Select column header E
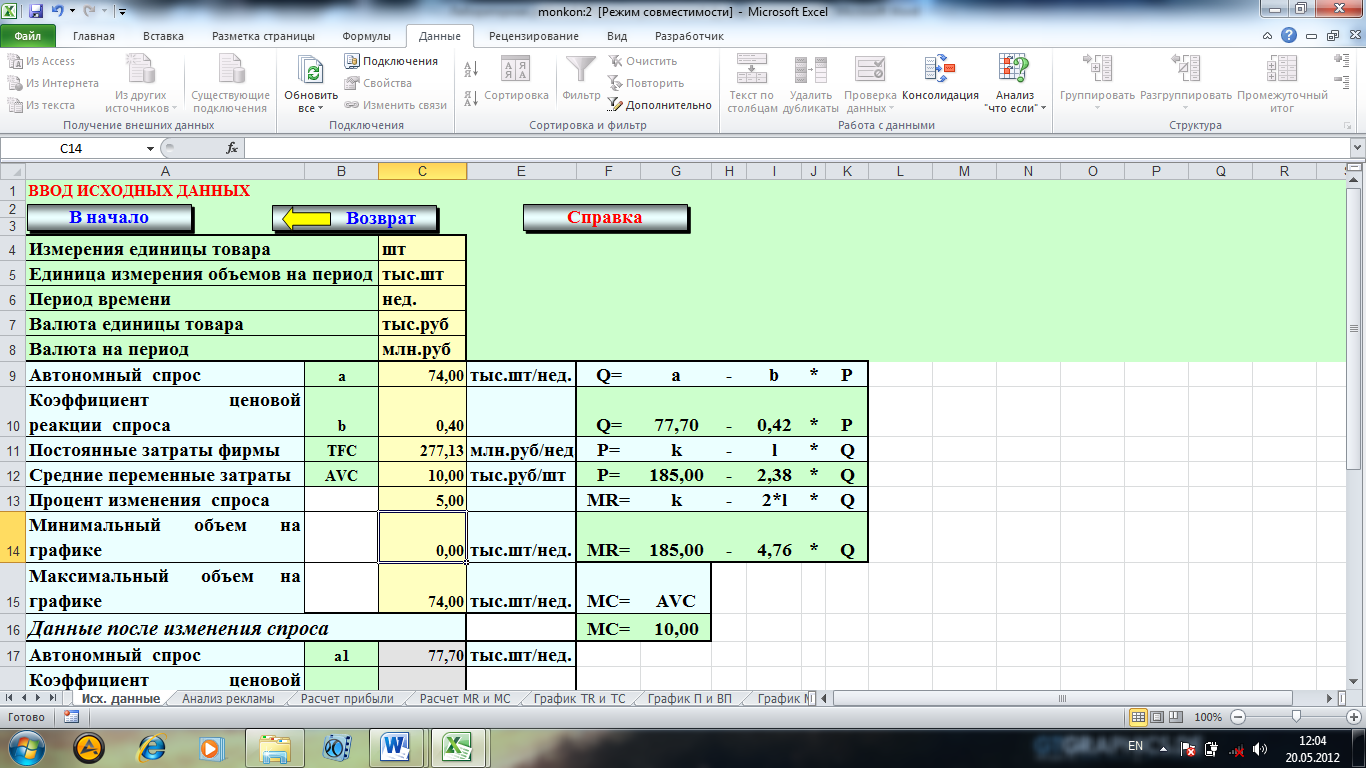 pos(521,171)
